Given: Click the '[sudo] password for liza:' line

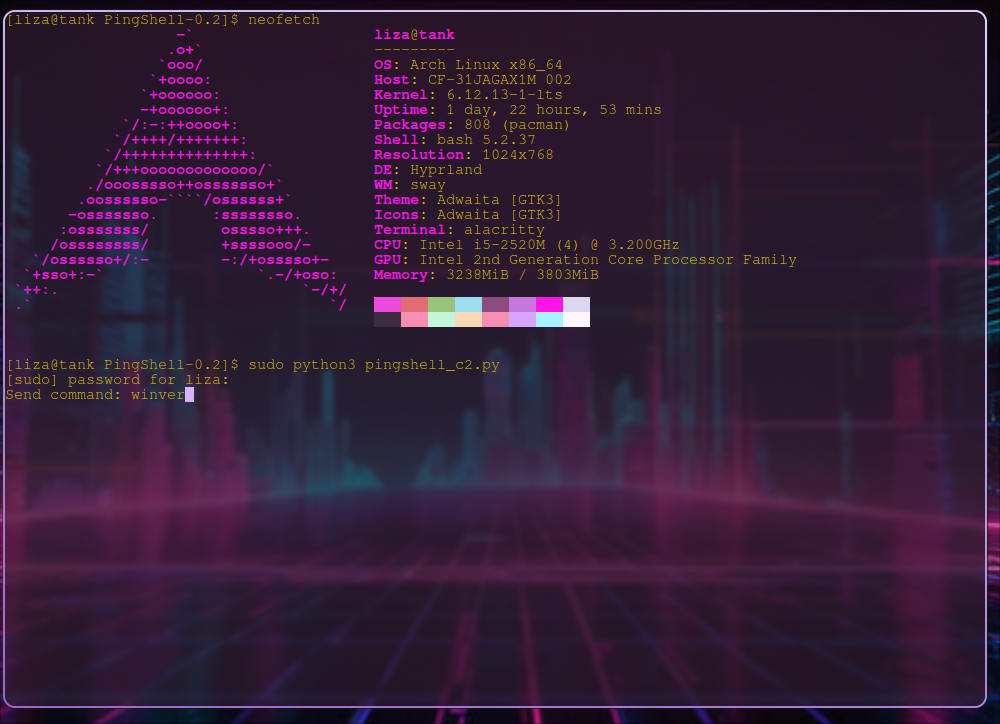Looking at the screenshot, I should (x=118, y=380).
